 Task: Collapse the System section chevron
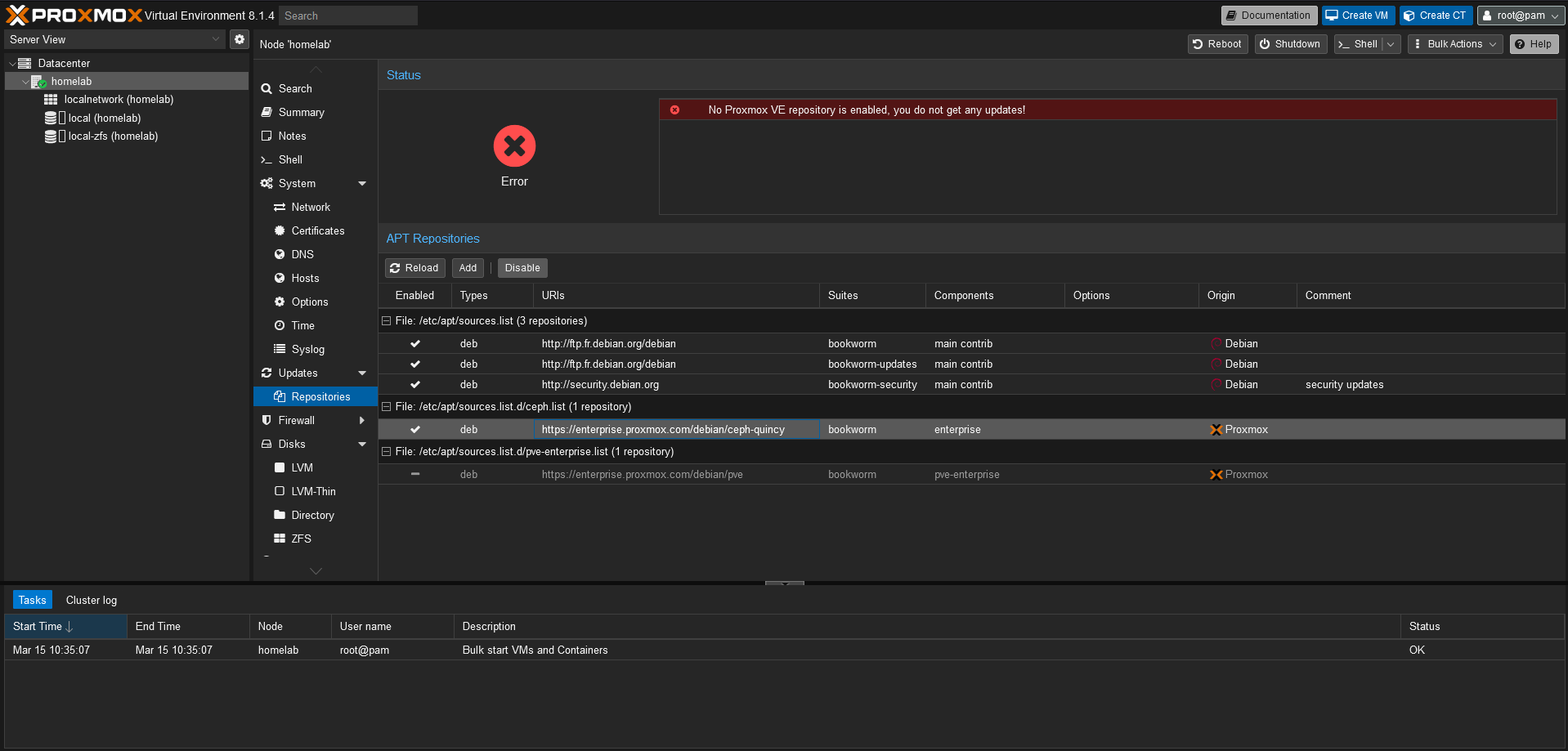[361, 183]
